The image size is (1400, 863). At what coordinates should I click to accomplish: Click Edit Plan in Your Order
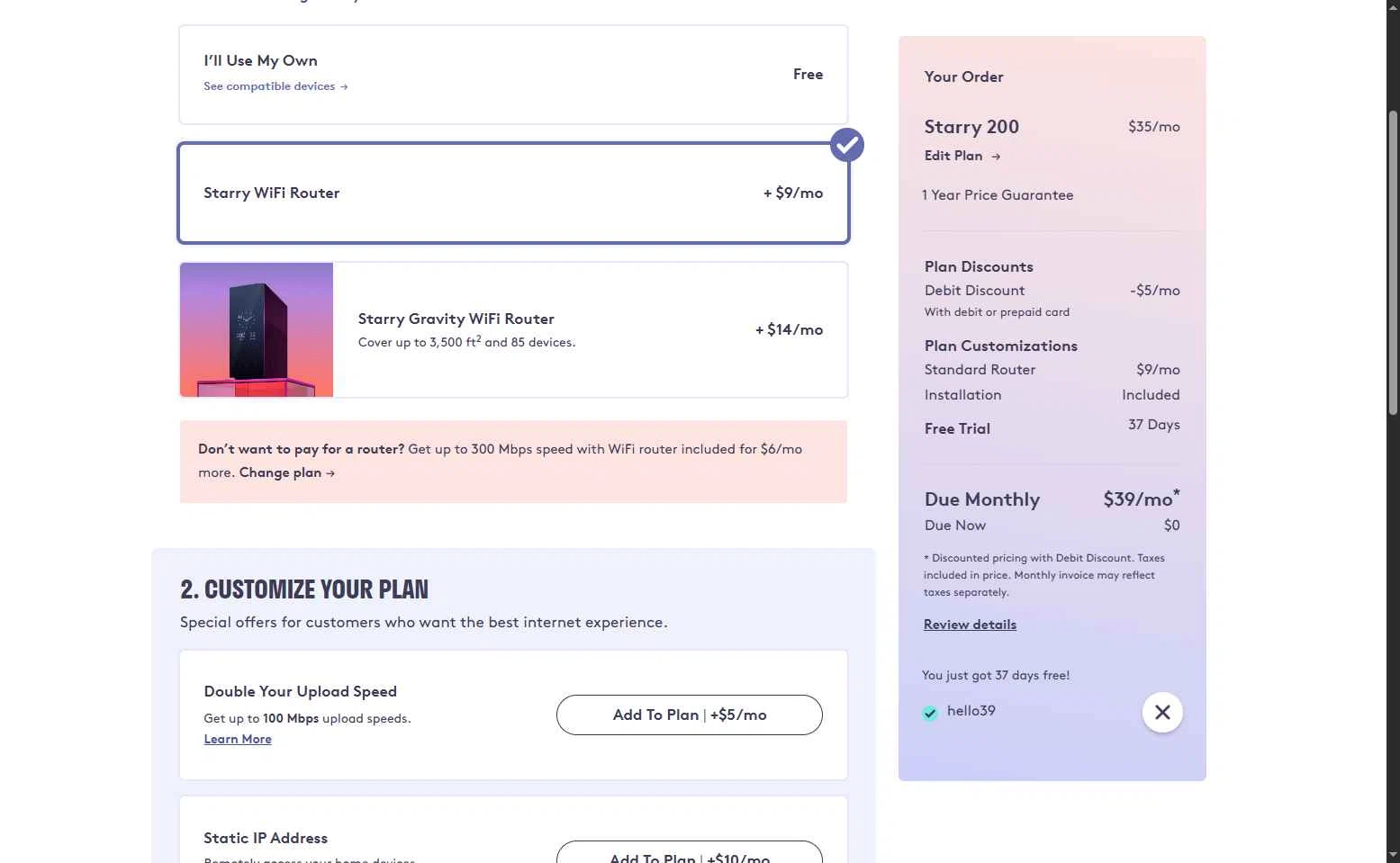point(953,156)
